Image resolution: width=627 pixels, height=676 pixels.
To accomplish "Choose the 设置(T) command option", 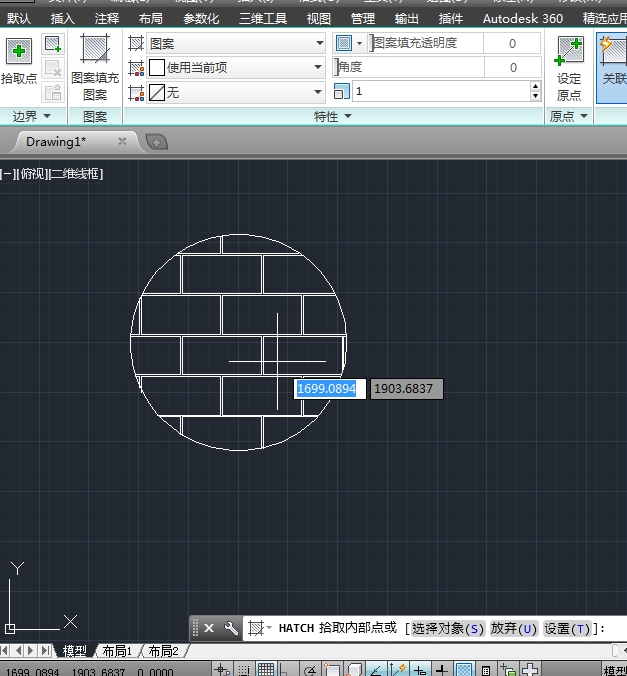I will [567, 628].
